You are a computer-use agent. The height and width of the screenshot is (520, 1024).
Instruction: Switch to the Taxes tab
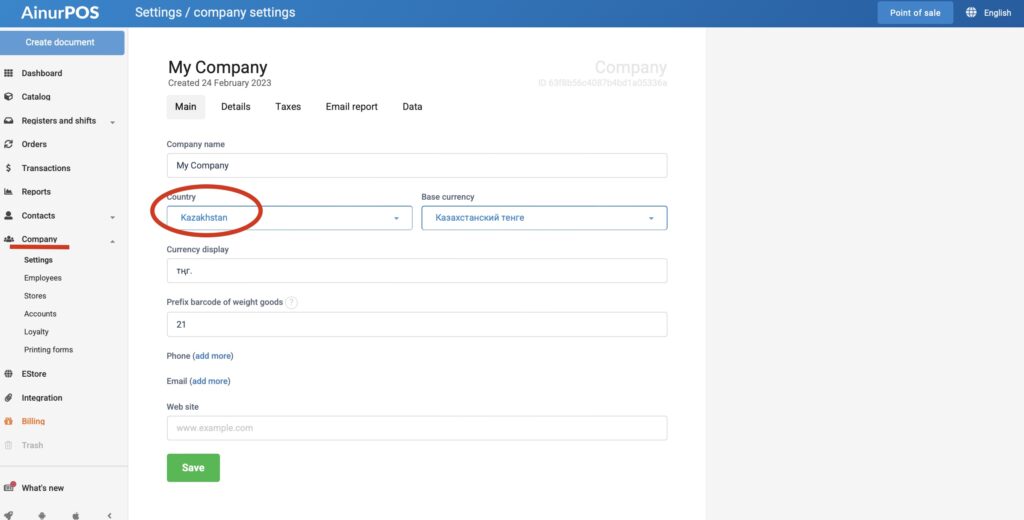[288, 107]
